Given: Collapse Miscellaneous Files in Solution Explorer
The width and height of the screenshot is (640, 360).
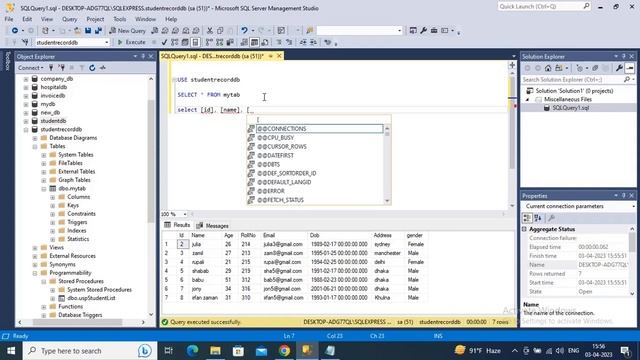Looking at the screenshot, I should click(x=527, y=99).
